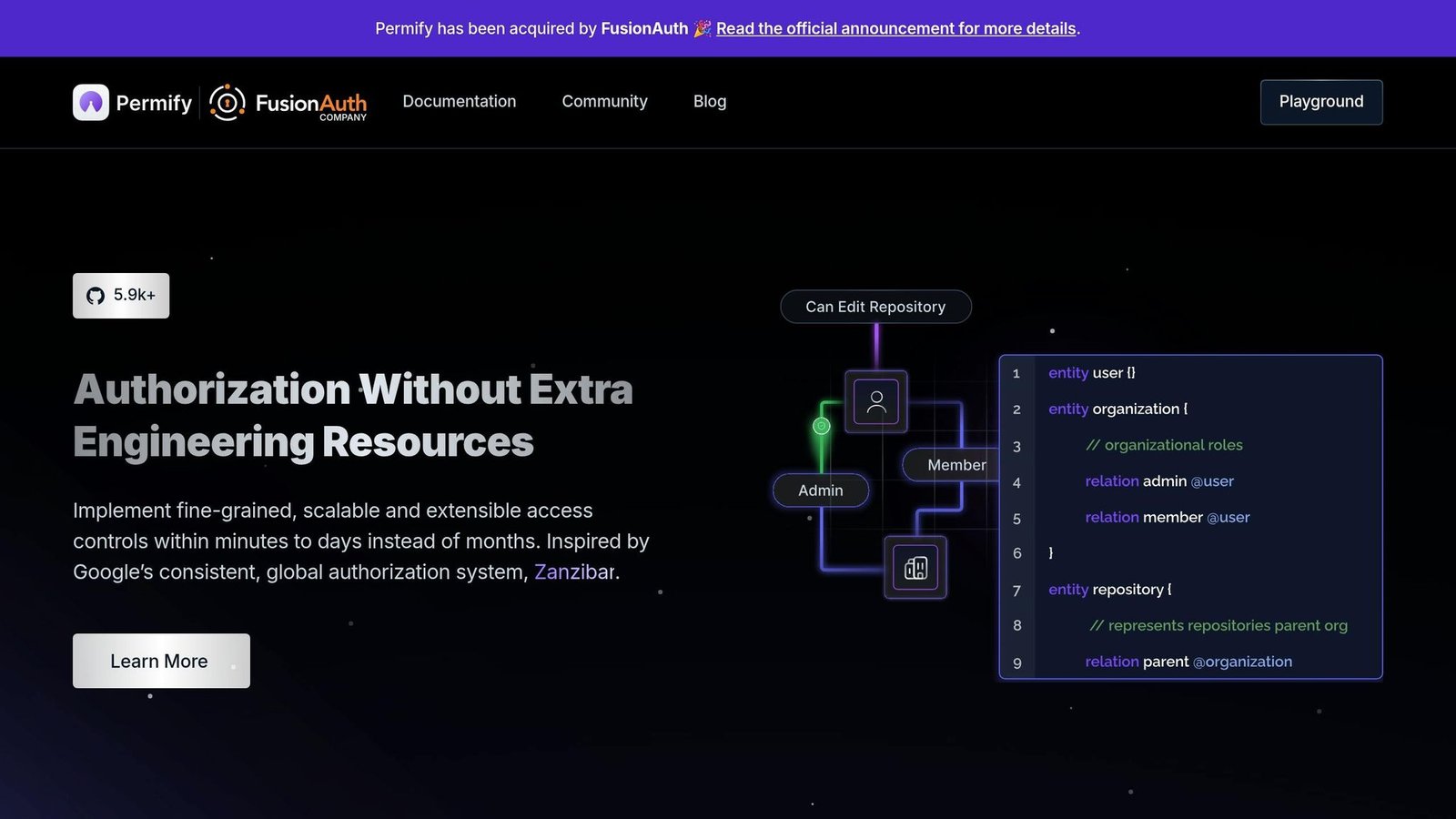
Task: Open the 5.9k+ GitHub stars badge
Action: pos(121,296)
